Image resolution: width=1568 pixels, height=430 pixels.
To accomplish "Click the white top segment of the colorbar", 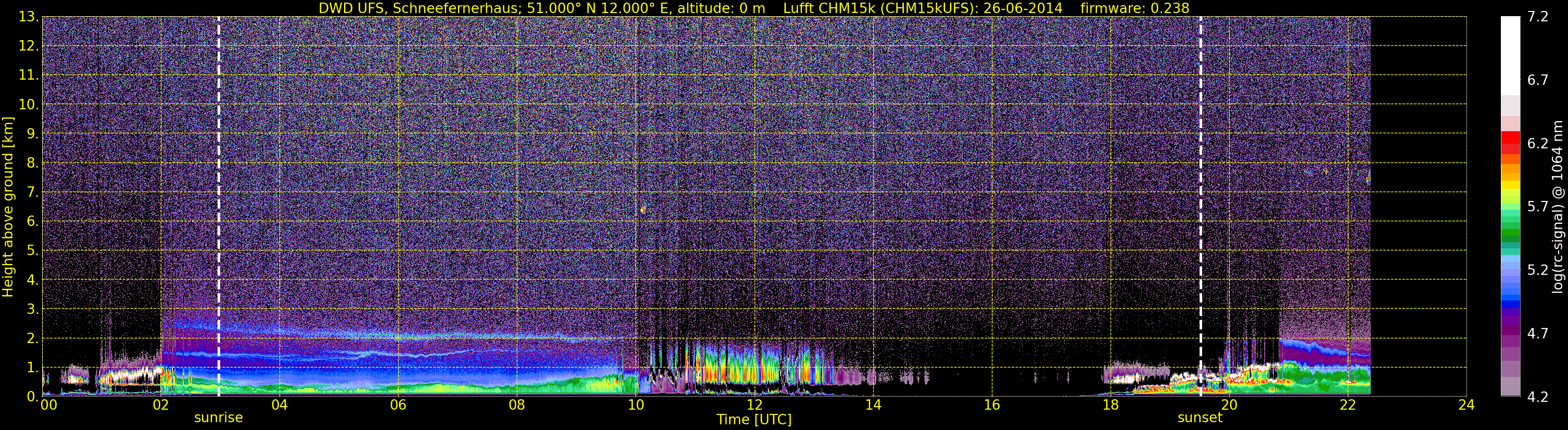I will (1510, 55).
